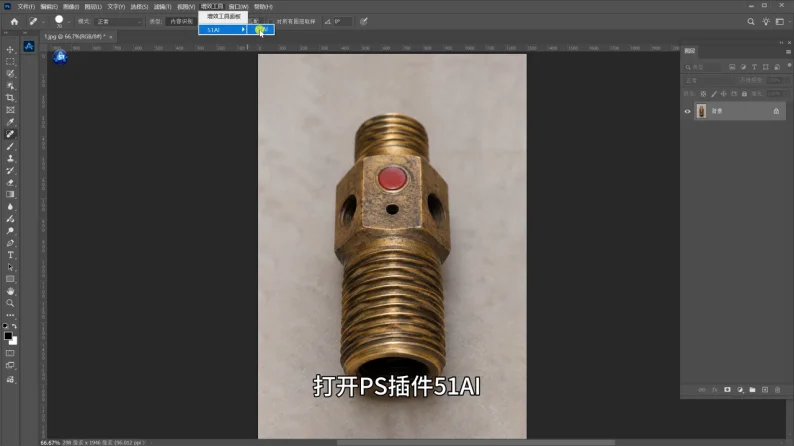Open the Discover lightbulb icon
Viewport: 794px width, 447px height.
(x=766, y=22)
